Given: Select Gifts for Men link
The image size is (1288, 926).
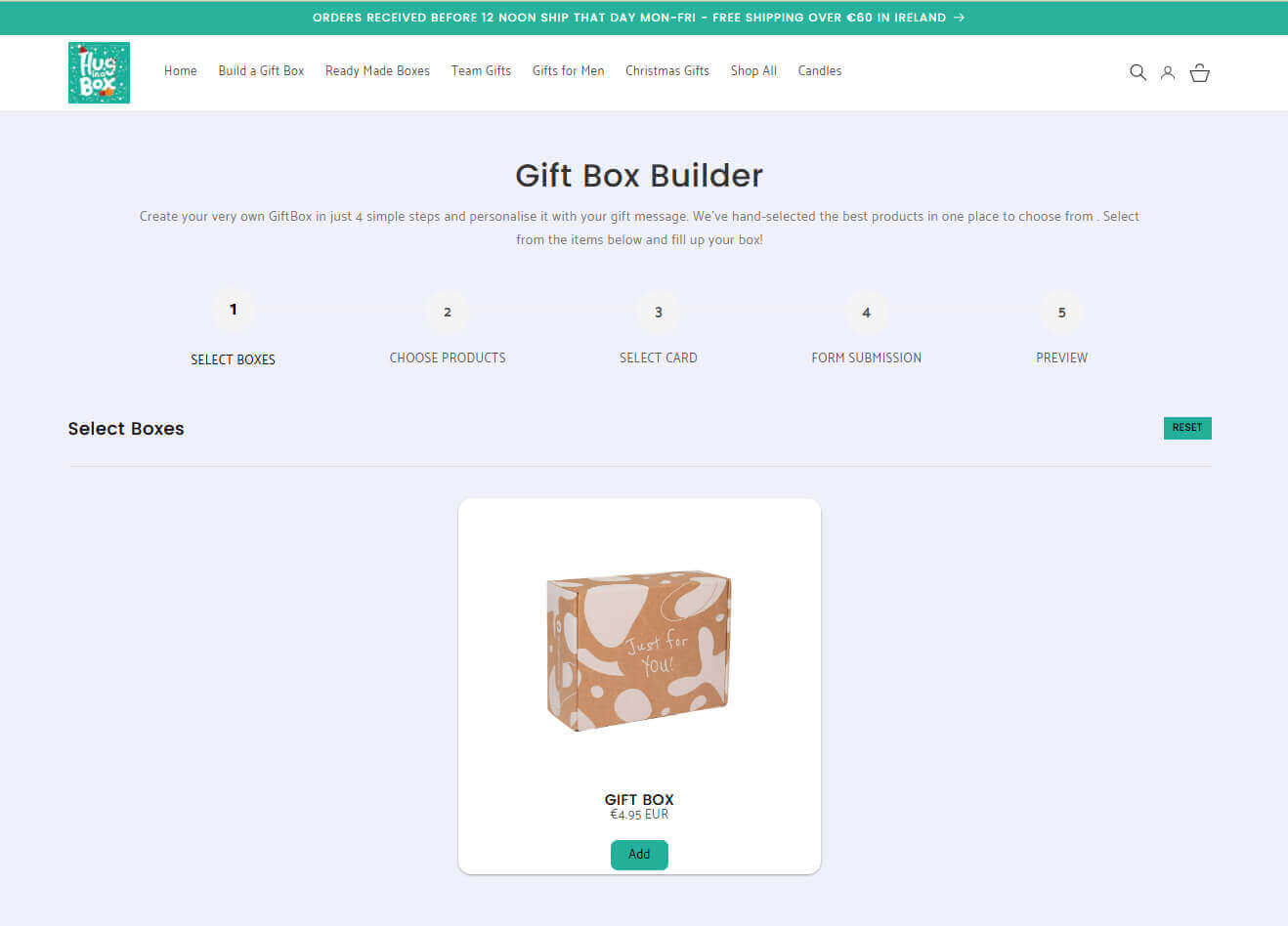Looking at the screenshot, I should (x=568, y=70).
